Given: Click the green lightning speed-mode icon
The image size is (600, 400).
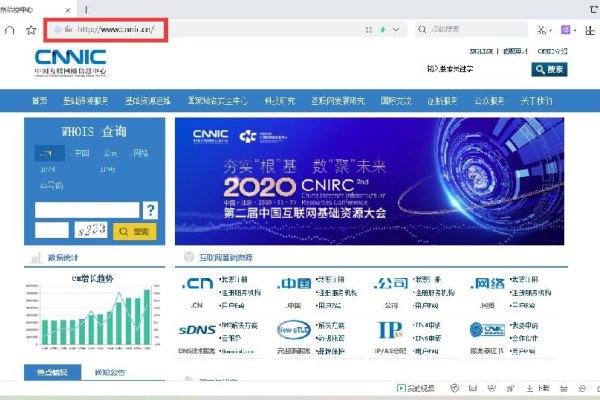Looking at the screenshot, I should pyautogui.click(x=383, y=29).
